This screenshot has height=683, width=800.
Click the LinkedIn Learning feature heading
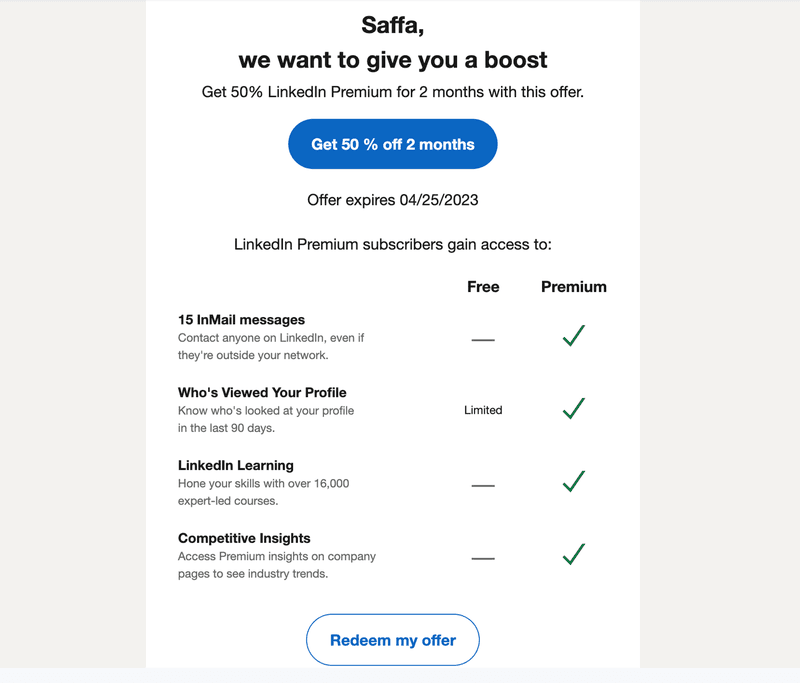[233, 465]
